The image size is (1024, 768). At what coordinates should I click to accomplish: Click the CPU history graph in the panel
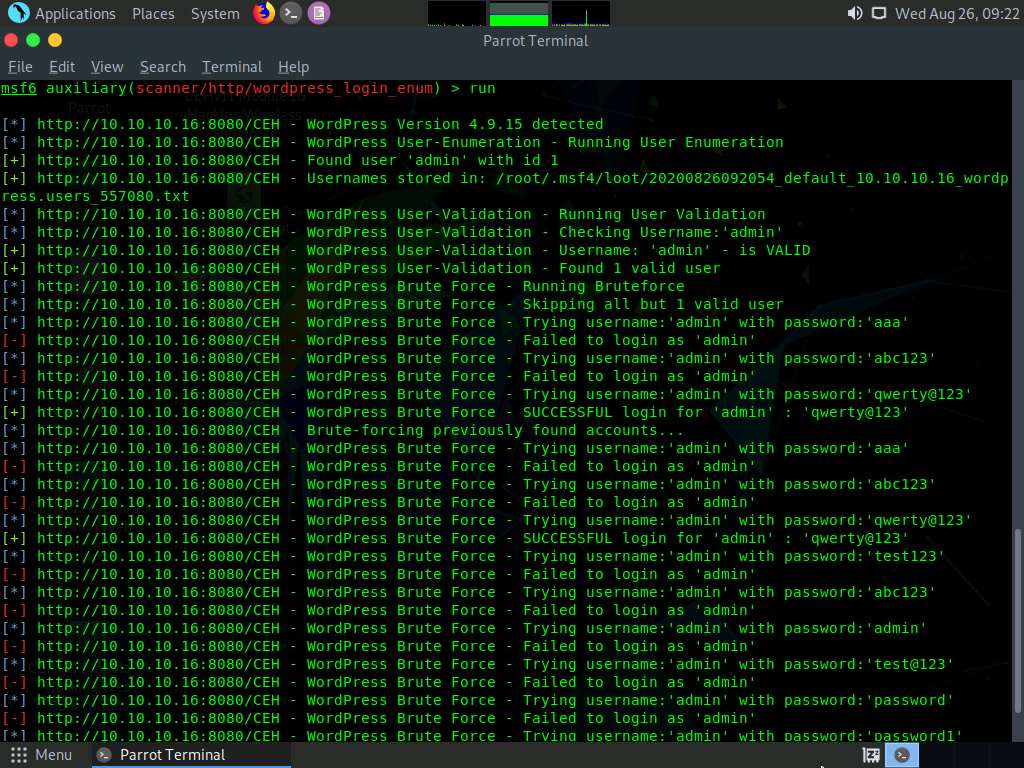point(456,13)
